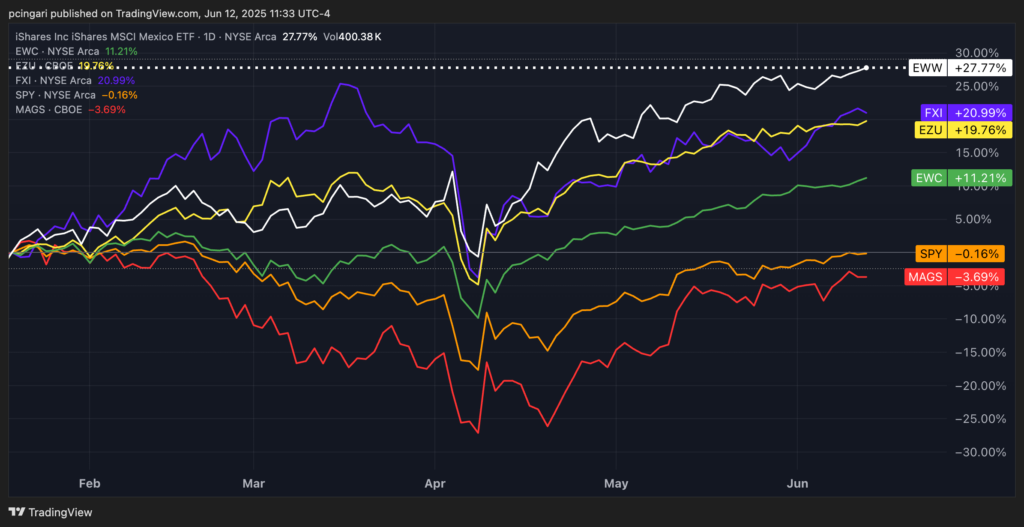Screen dimensions: 1024x527
Task: Click the TradingView logo
Action: coord(50,512)
